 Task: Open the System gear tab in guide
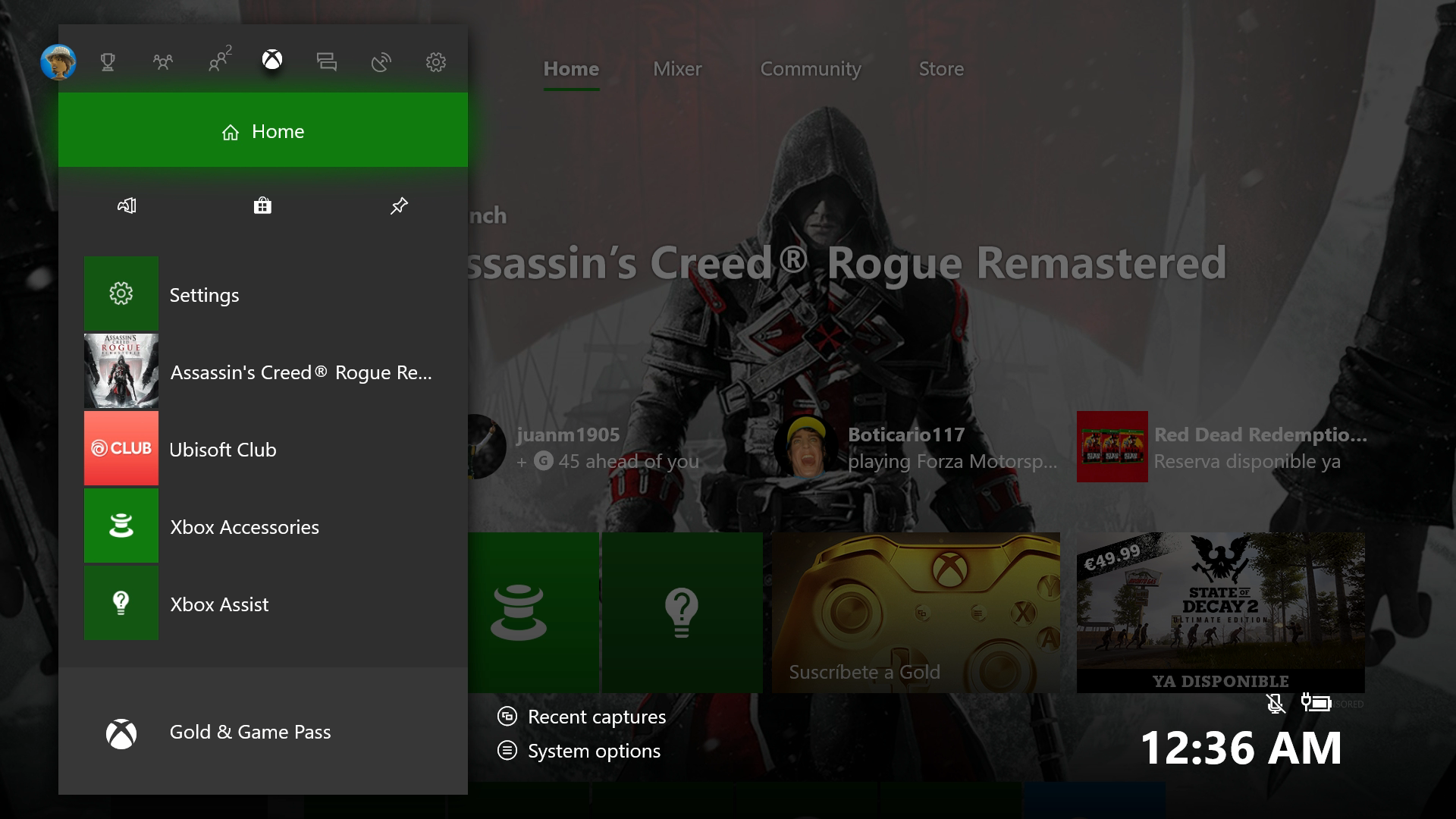point(436,62)
